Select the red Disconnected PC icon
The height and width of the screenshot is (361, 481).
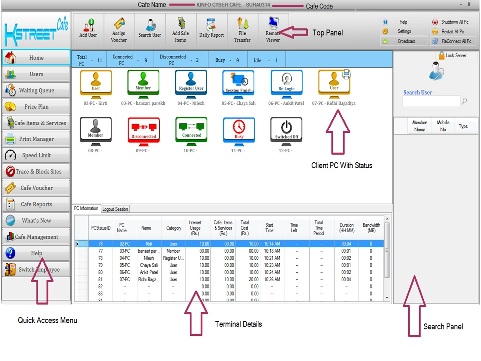tap(144, 132)
